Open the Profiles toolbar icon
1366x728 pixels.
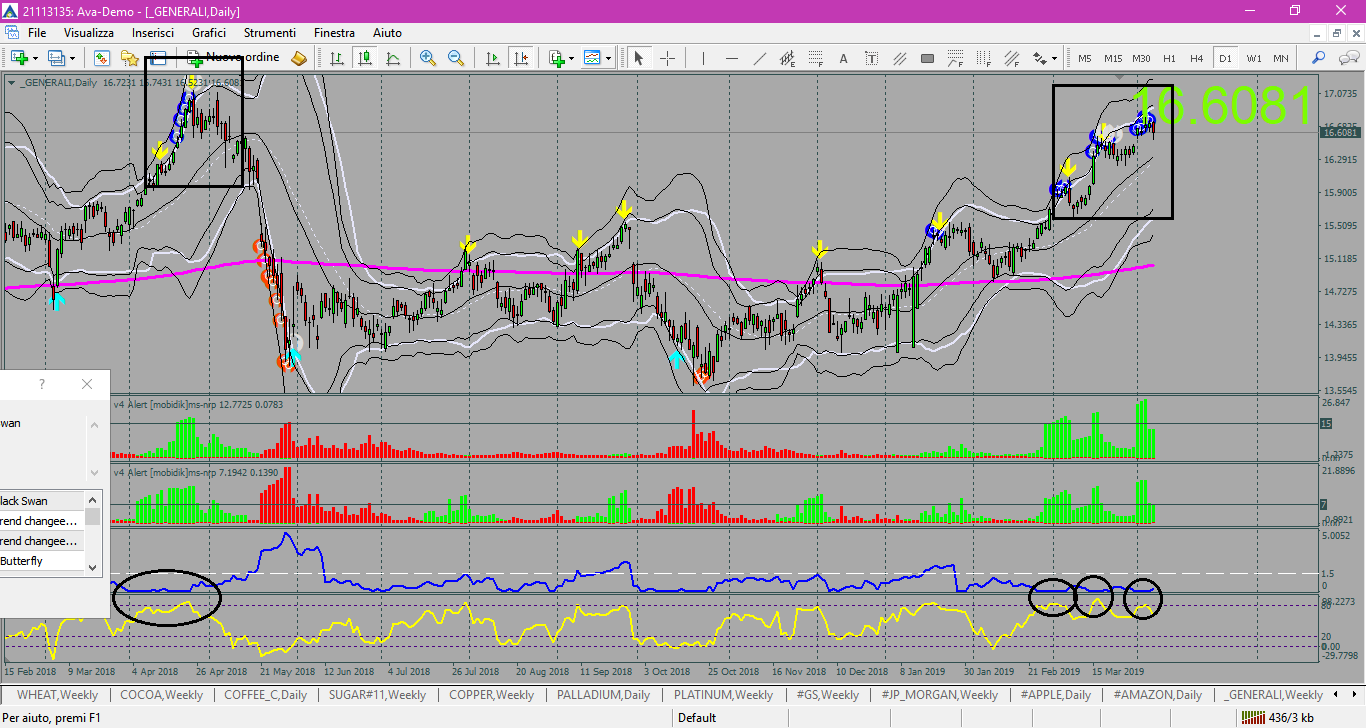click(57, 58)
